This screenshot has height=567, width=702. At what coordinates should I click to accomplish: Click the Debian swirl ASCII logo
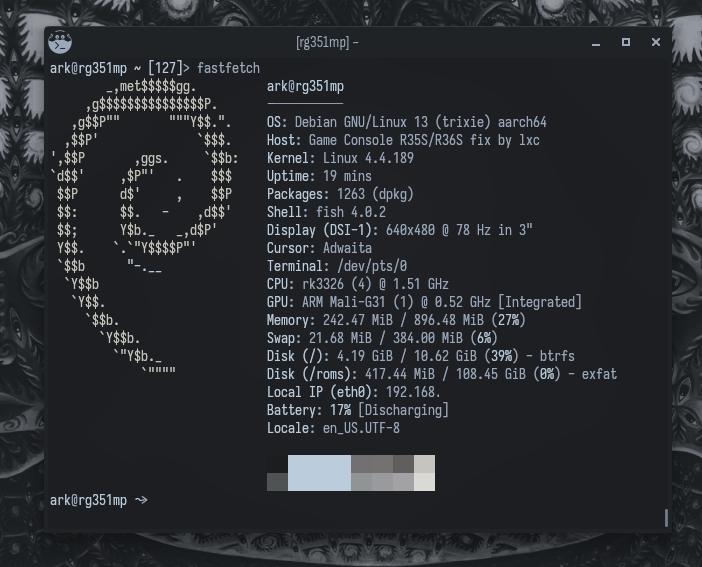point(145,227)
